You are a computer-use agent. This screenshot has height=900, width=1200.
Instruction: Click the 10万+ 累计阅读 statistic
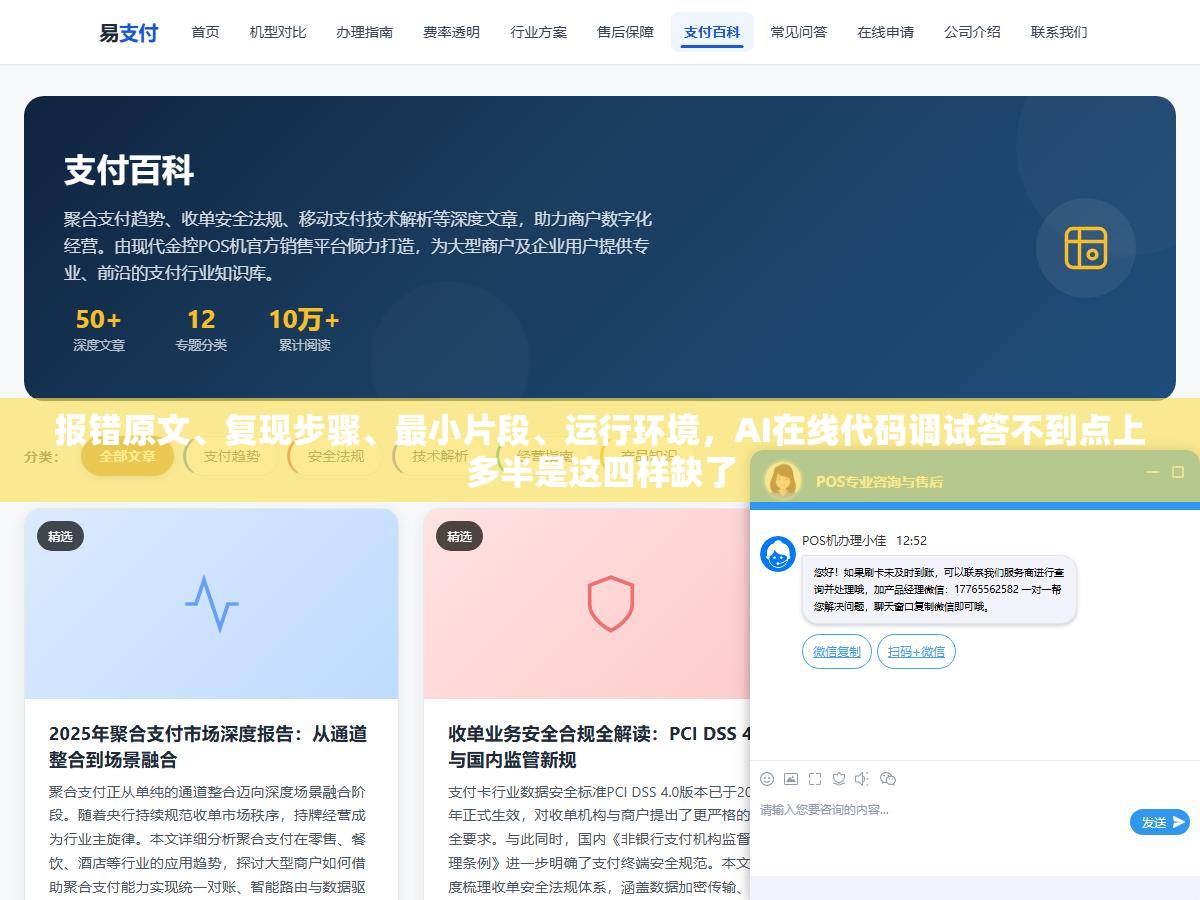point(304,331)
